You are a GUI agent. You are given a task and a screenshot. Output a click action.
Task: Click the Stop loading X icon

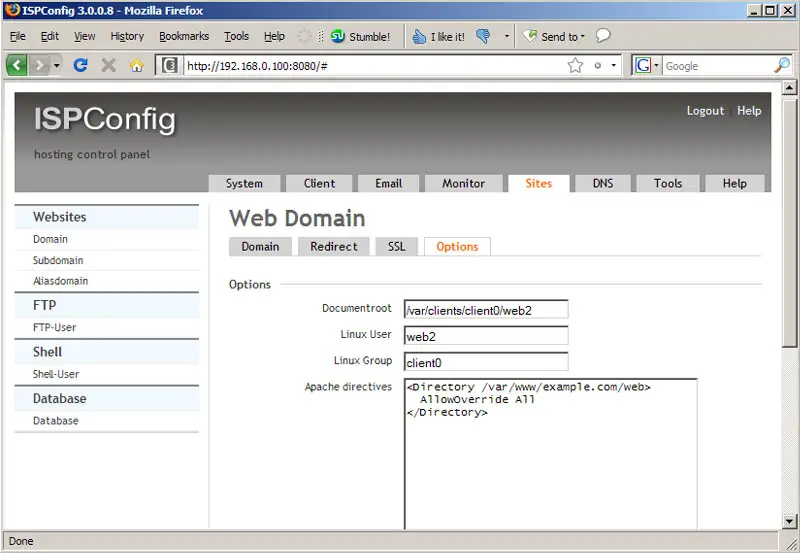(108, 65)
